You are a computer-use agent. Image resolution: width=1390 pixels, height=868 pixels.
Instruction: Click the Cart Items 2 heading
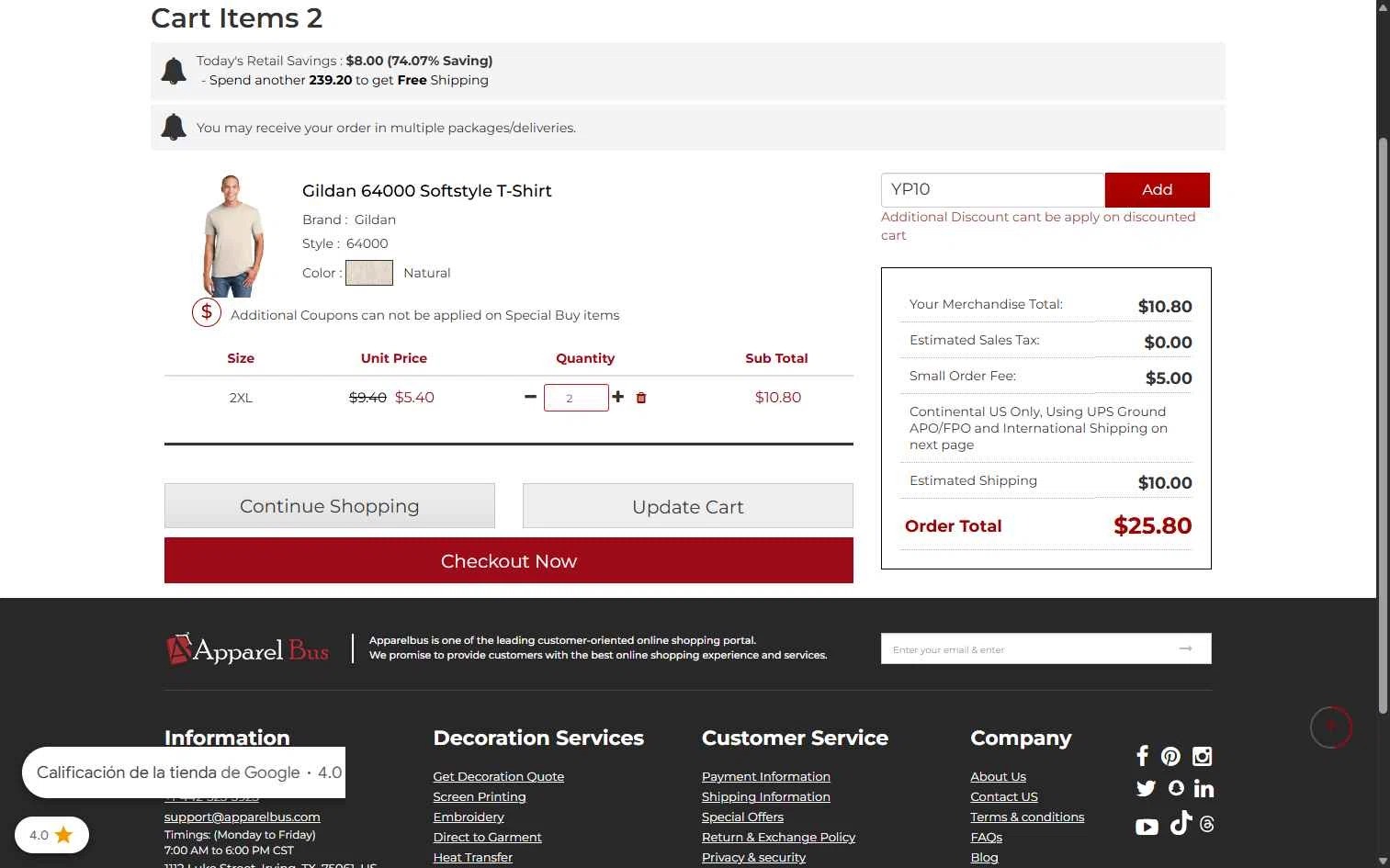point(237,18)
